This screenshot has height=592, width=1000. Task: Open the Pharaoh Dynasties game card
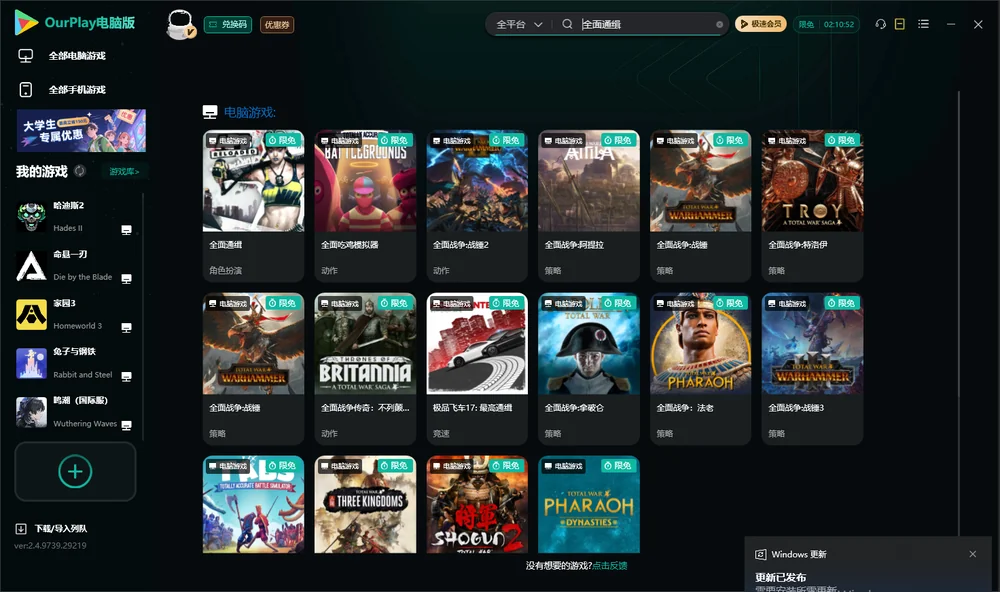click(589, 504)
